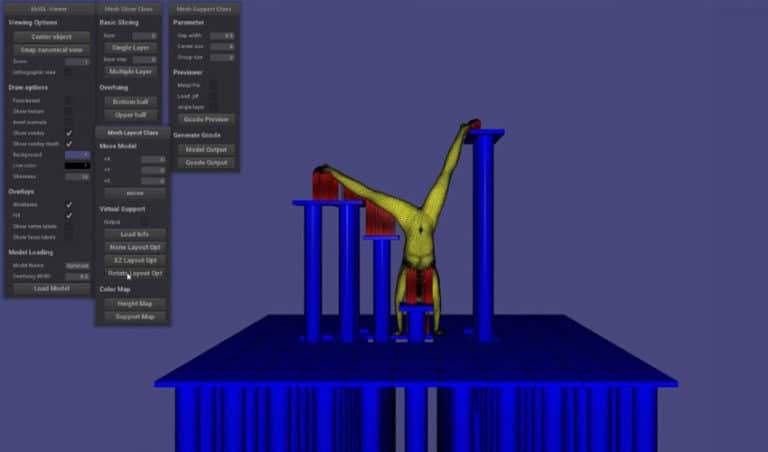Click the Rotate Layout Opt button
Viewport: 768px width, 452px height.
click(x=134, y=273)
